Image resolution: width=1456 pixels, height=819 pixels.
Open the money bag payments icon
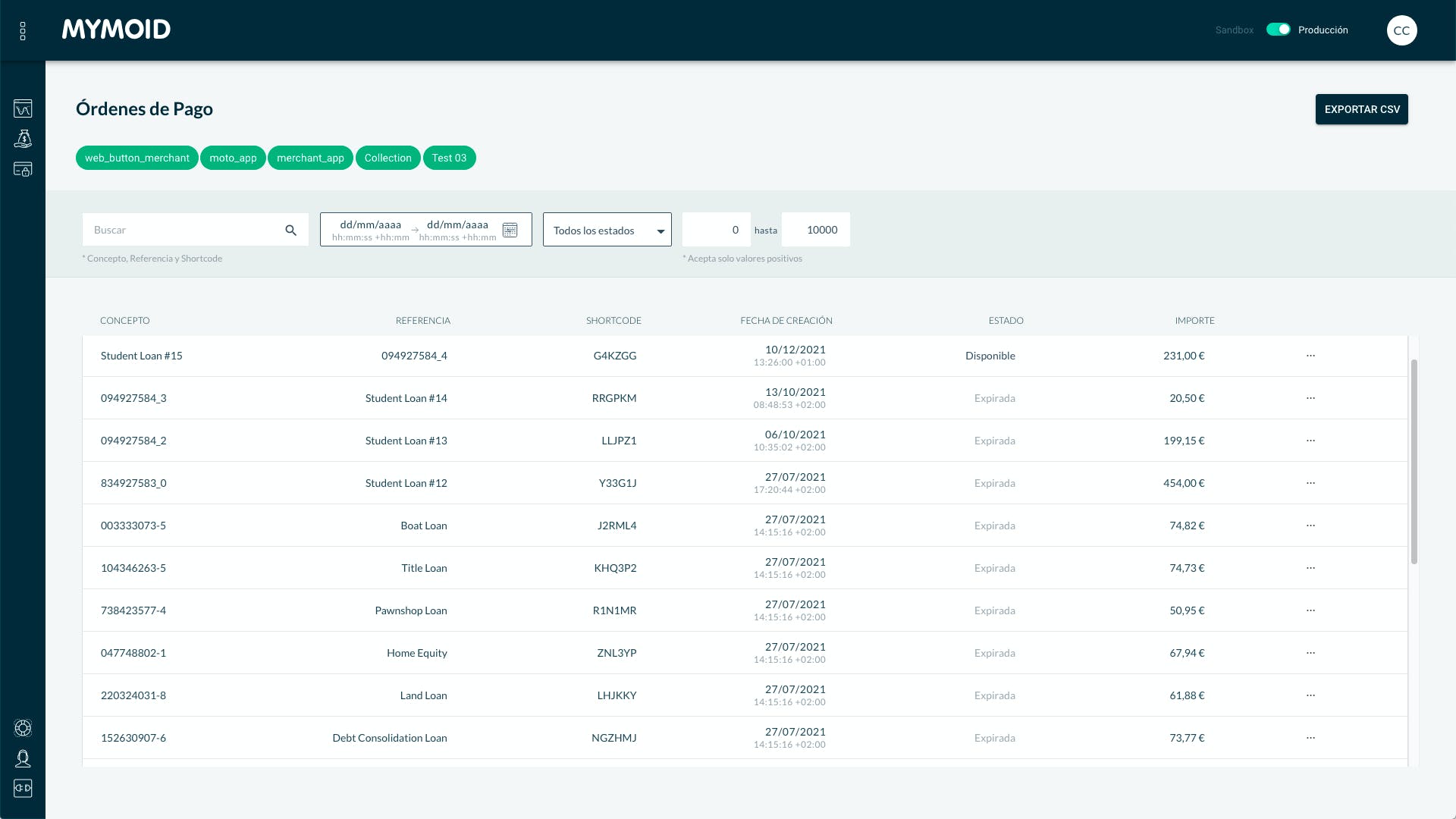[23, 139]
